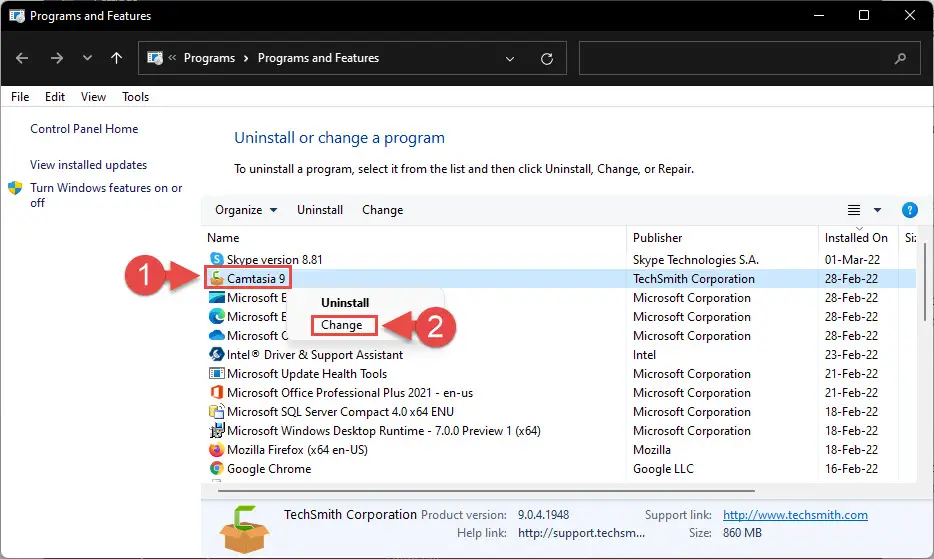Screen dimensions: 934x559
Task: Click the address bar control panel icon
Action: pyautogui.click(x=155, y=58)
